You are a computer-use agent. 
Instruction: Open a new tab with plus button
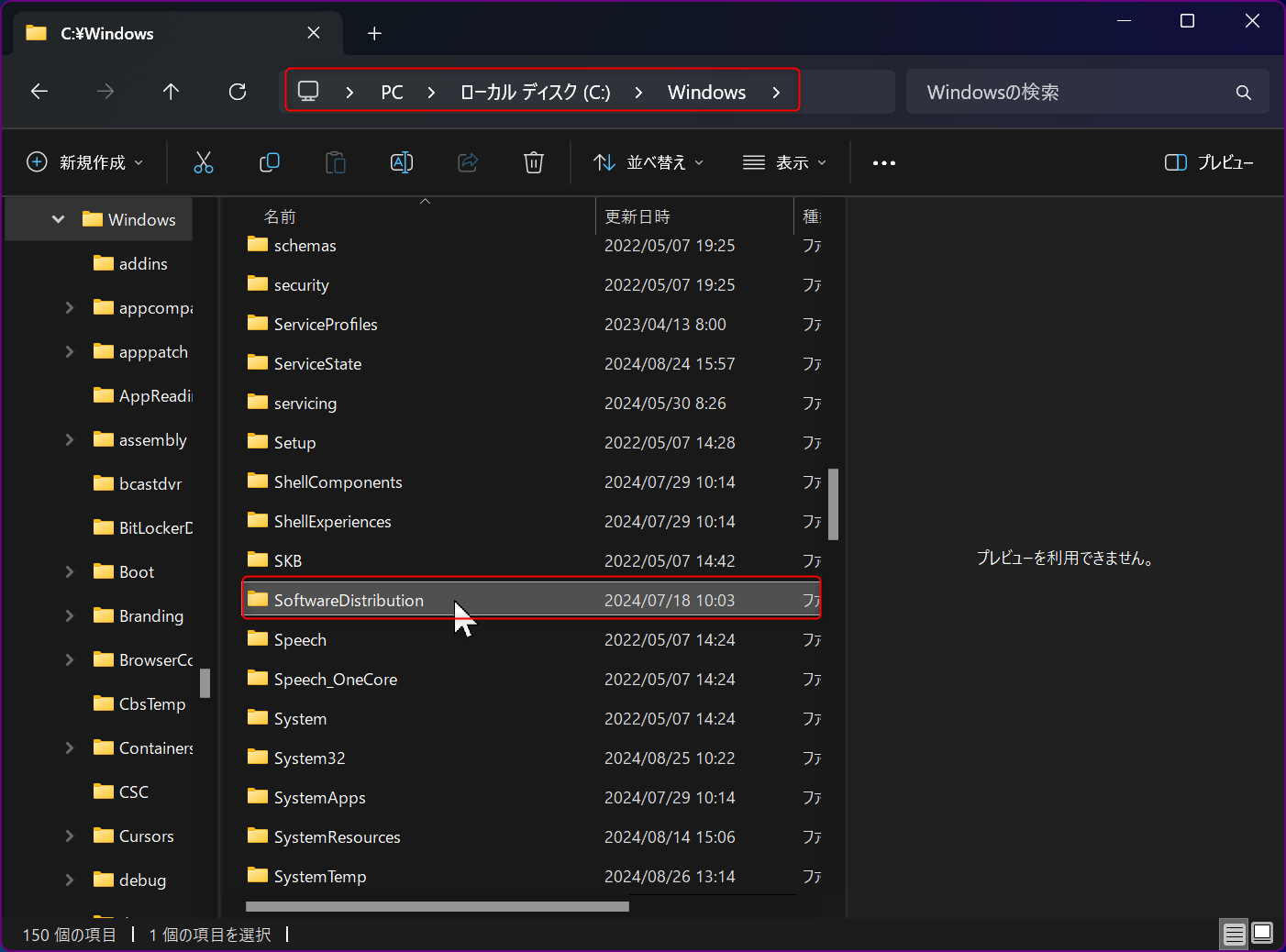tap(374, 34)
